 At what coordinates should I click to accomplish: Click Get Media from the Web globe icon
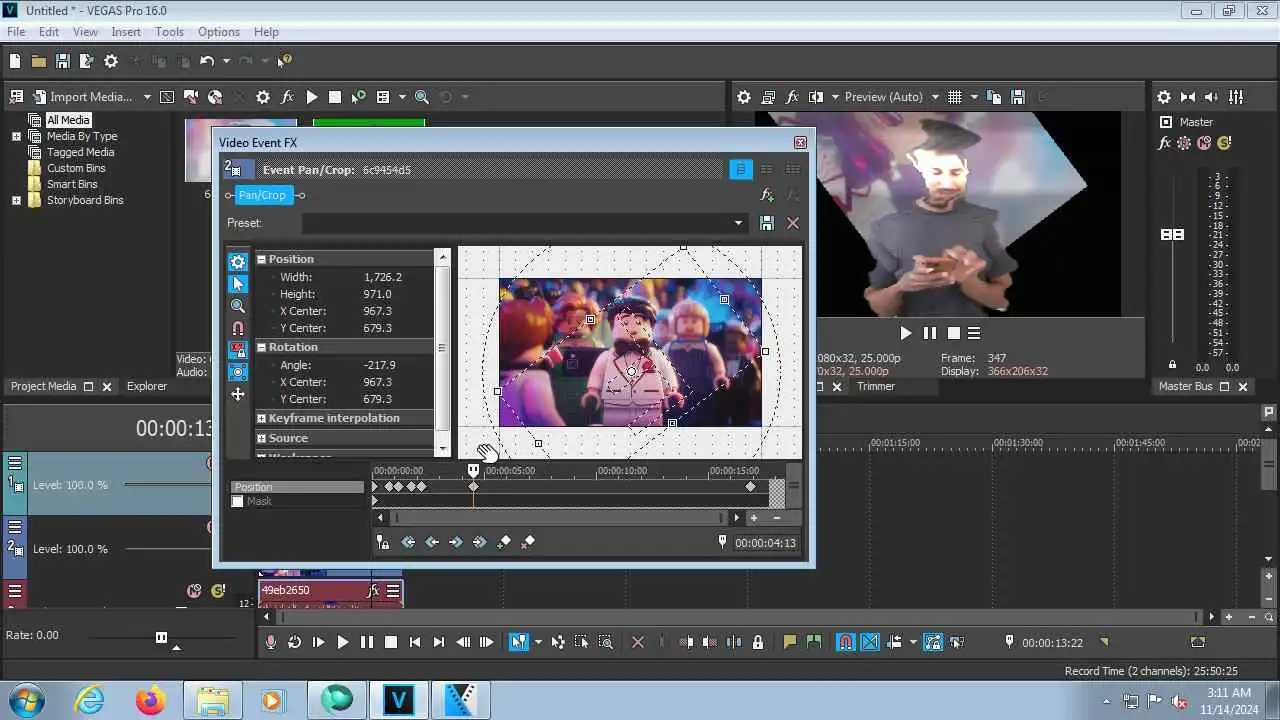(215, 97)
